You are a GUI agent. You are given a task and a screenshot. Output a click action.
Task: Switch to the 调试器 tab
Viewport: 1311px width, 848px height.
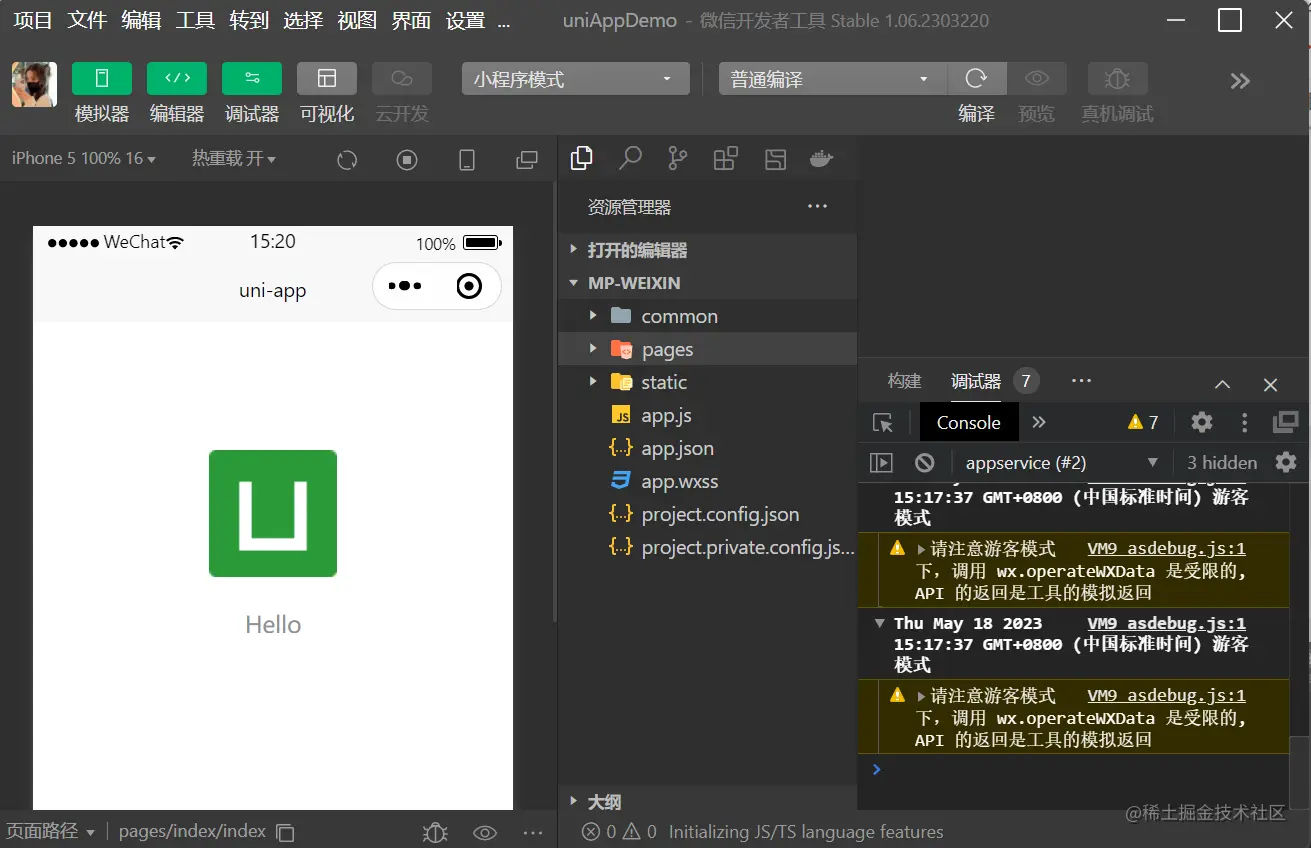pyautogui.click(x=976, y=381)
